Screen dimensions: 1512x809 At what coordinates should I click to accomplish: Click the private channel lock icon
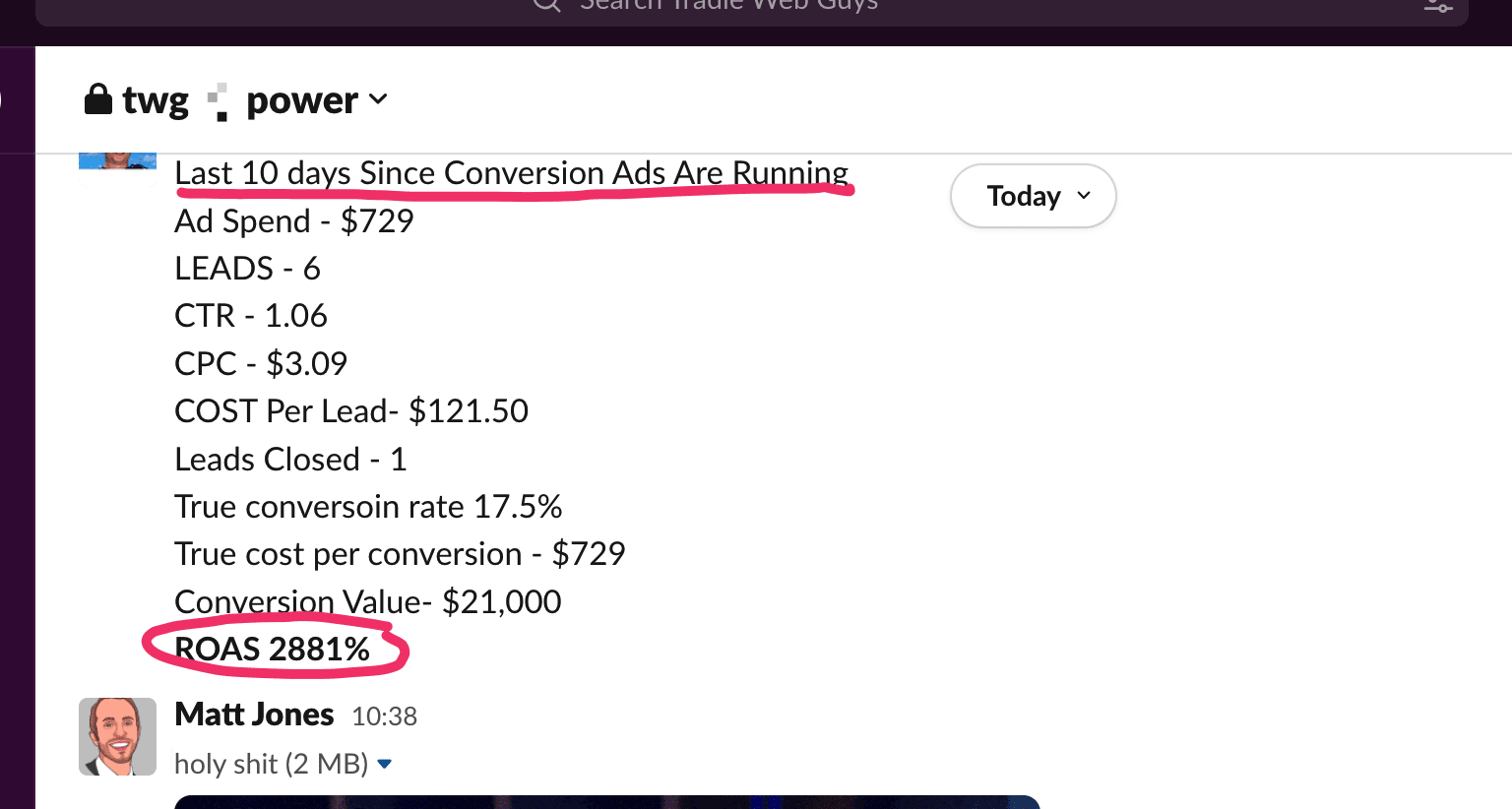point(98,99)
